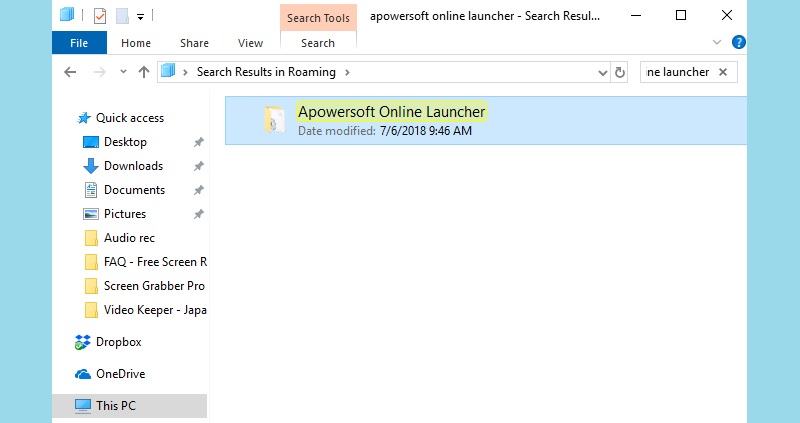Click the Desktop monitor icon
Viewport: 800px width, 423px height.
point(91,142)
